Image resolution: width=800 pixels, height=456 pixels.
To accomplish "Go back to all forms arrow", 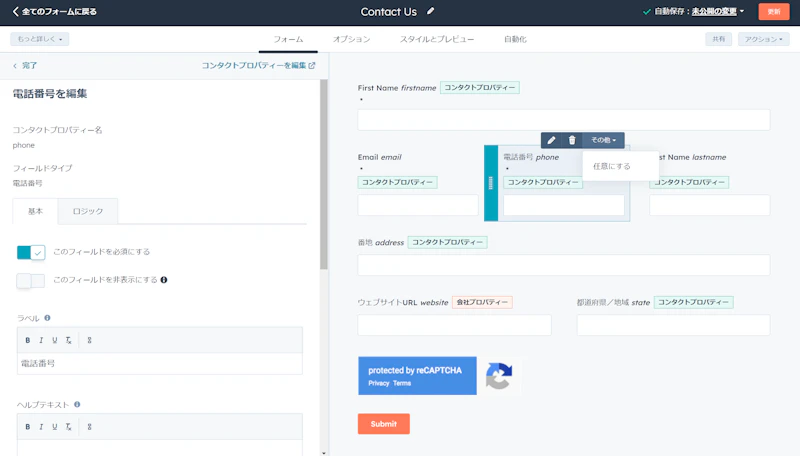I will point(15,11).
